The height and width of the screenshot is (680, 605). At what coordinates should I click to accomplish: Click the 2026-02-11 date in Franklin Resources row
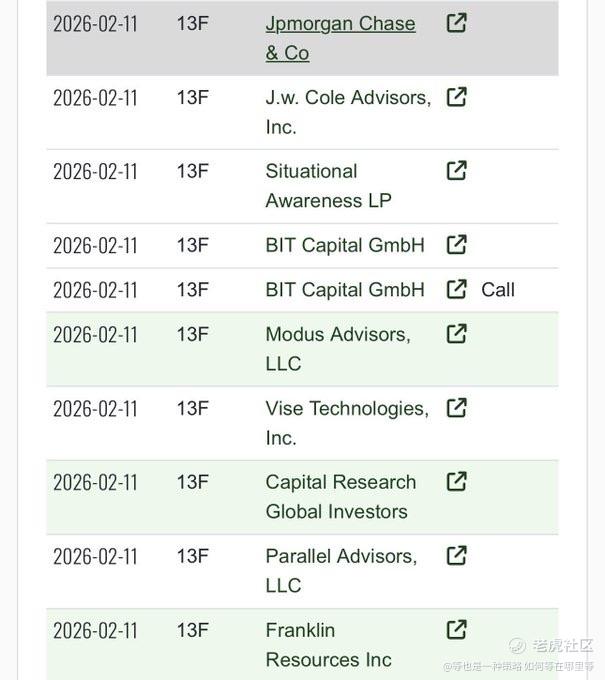coord(95,631)
